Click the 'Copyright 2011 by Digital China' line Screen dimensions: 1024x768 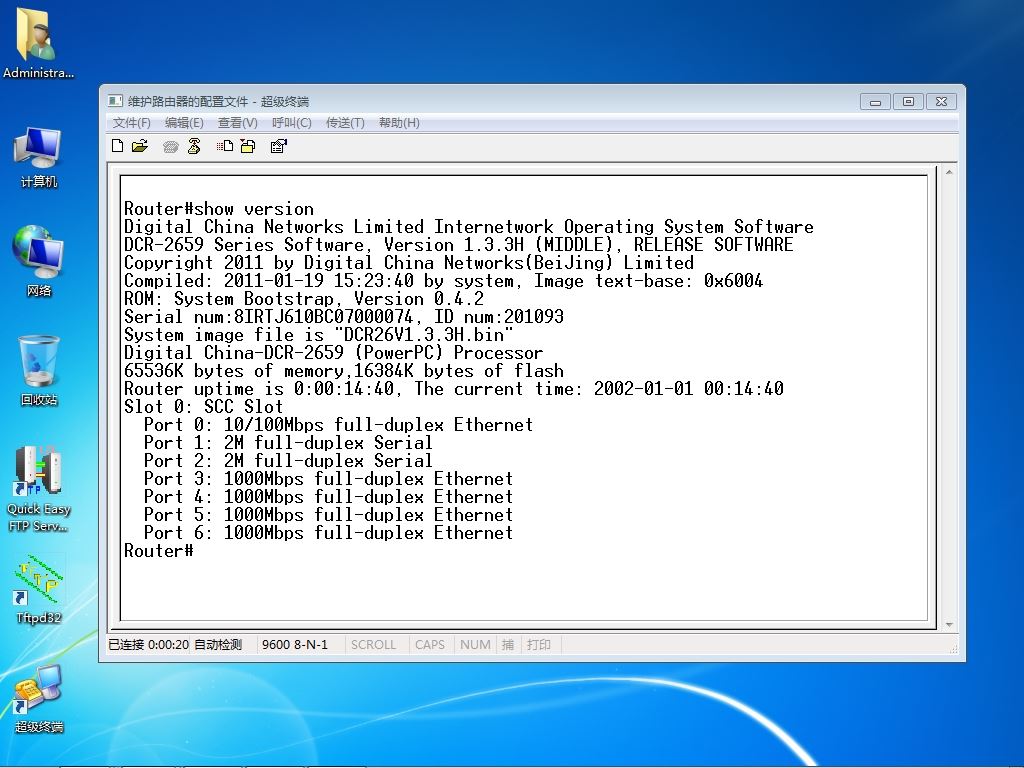[409, 263]
